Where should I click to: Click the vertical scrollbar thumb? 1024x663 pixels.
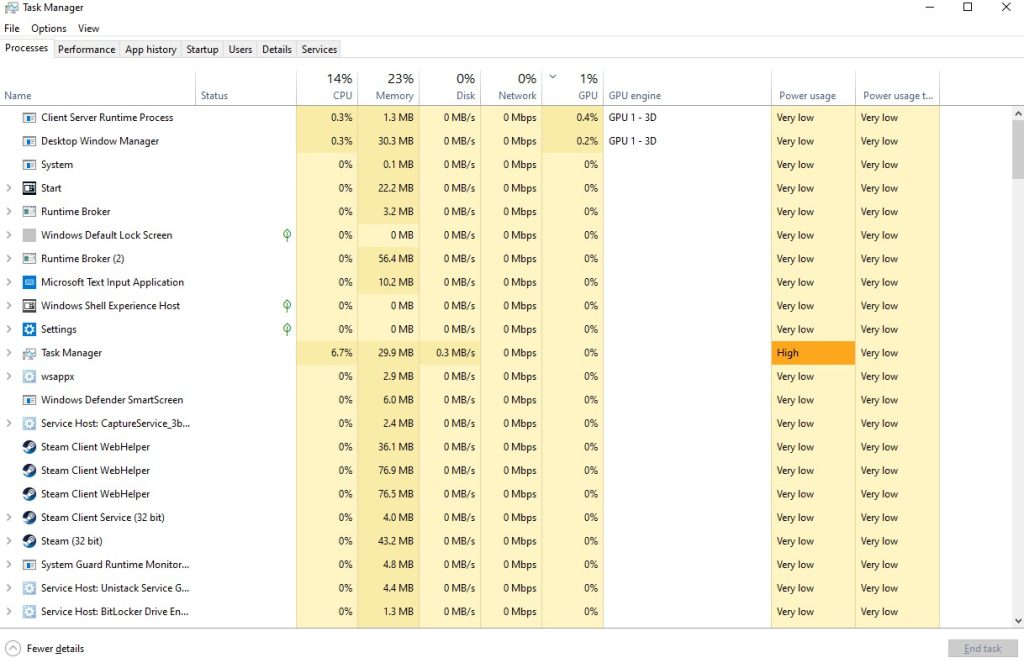coord(1018,150)
